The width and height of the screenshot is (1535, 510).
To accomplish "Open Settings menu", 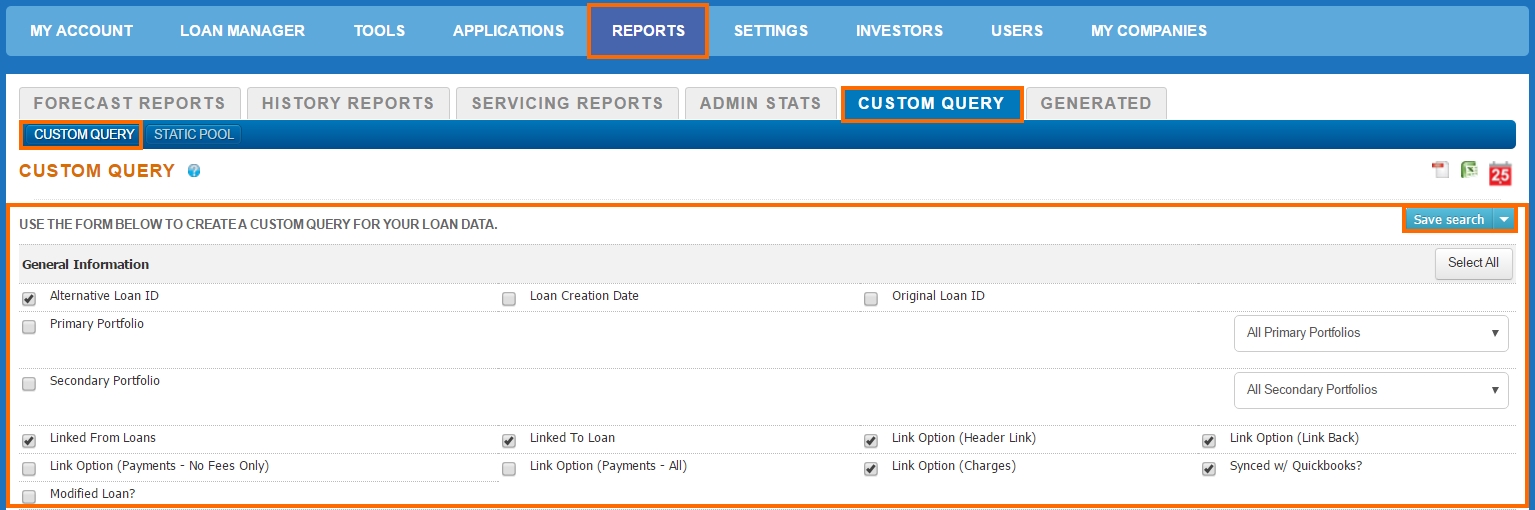I will (x=771, y=31).
